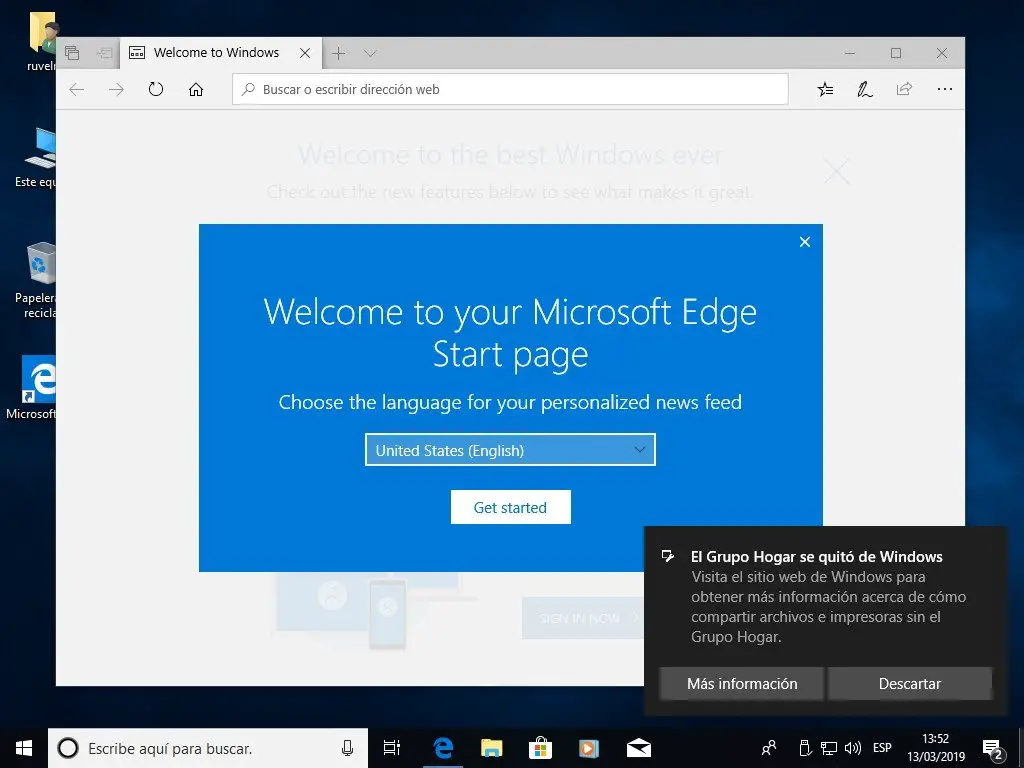
Task: Open Mail app from taskbar
Action: coord(639,748)
